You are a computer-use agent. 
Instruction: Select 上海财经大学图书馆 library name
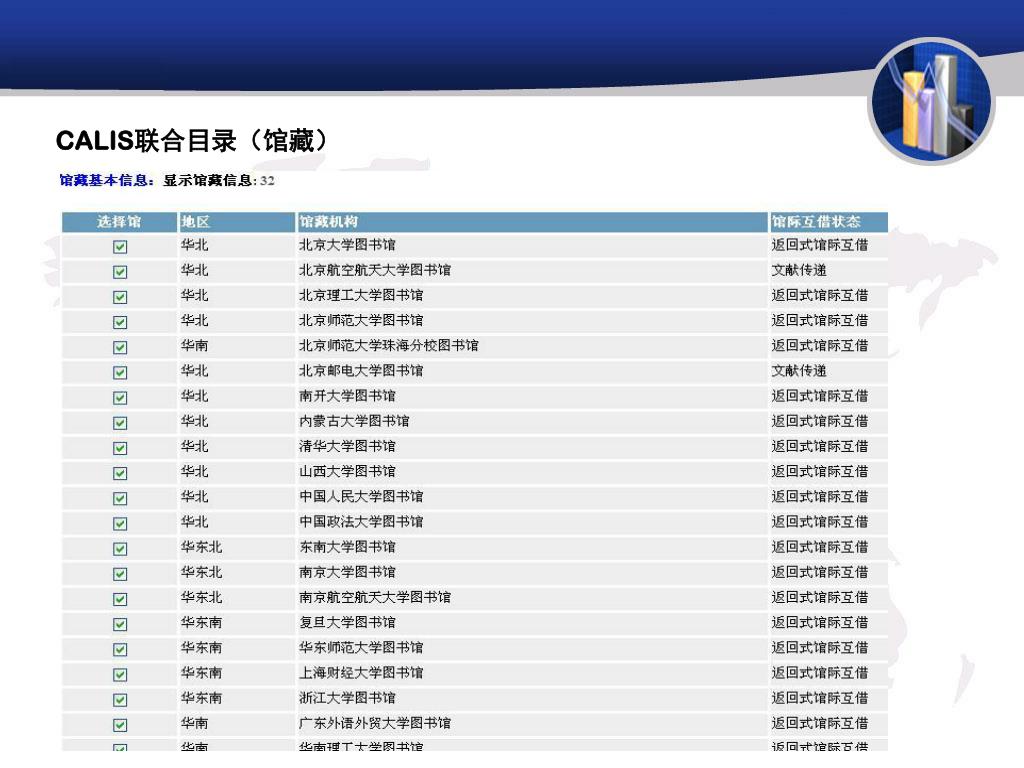pyautogui.click(x=361, y=673)
